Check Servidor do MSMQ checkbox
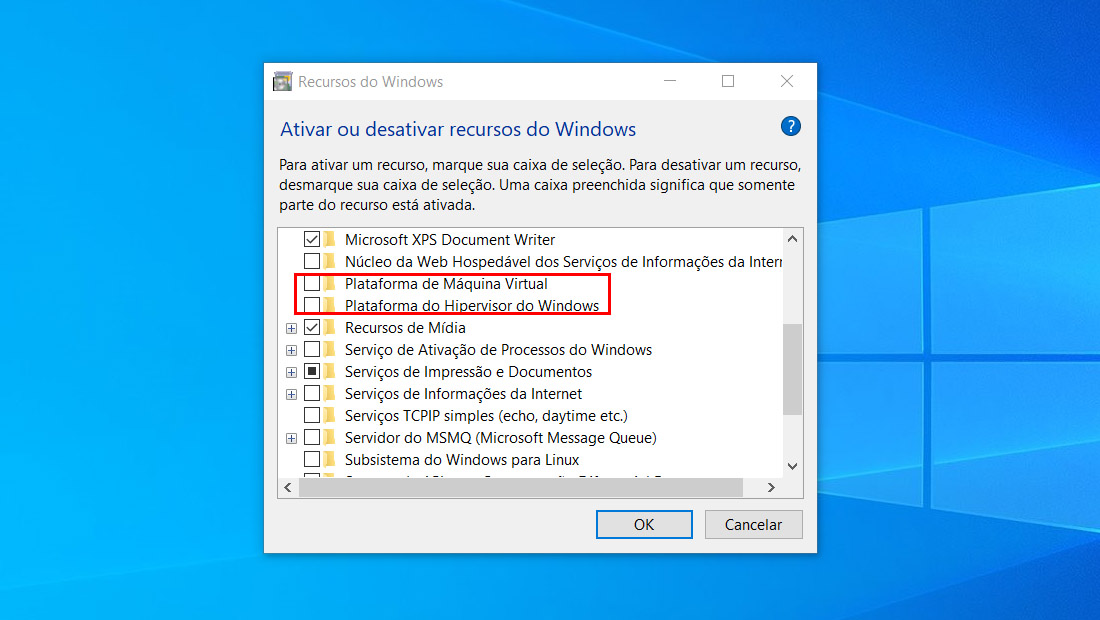 (x=312, y=438)
